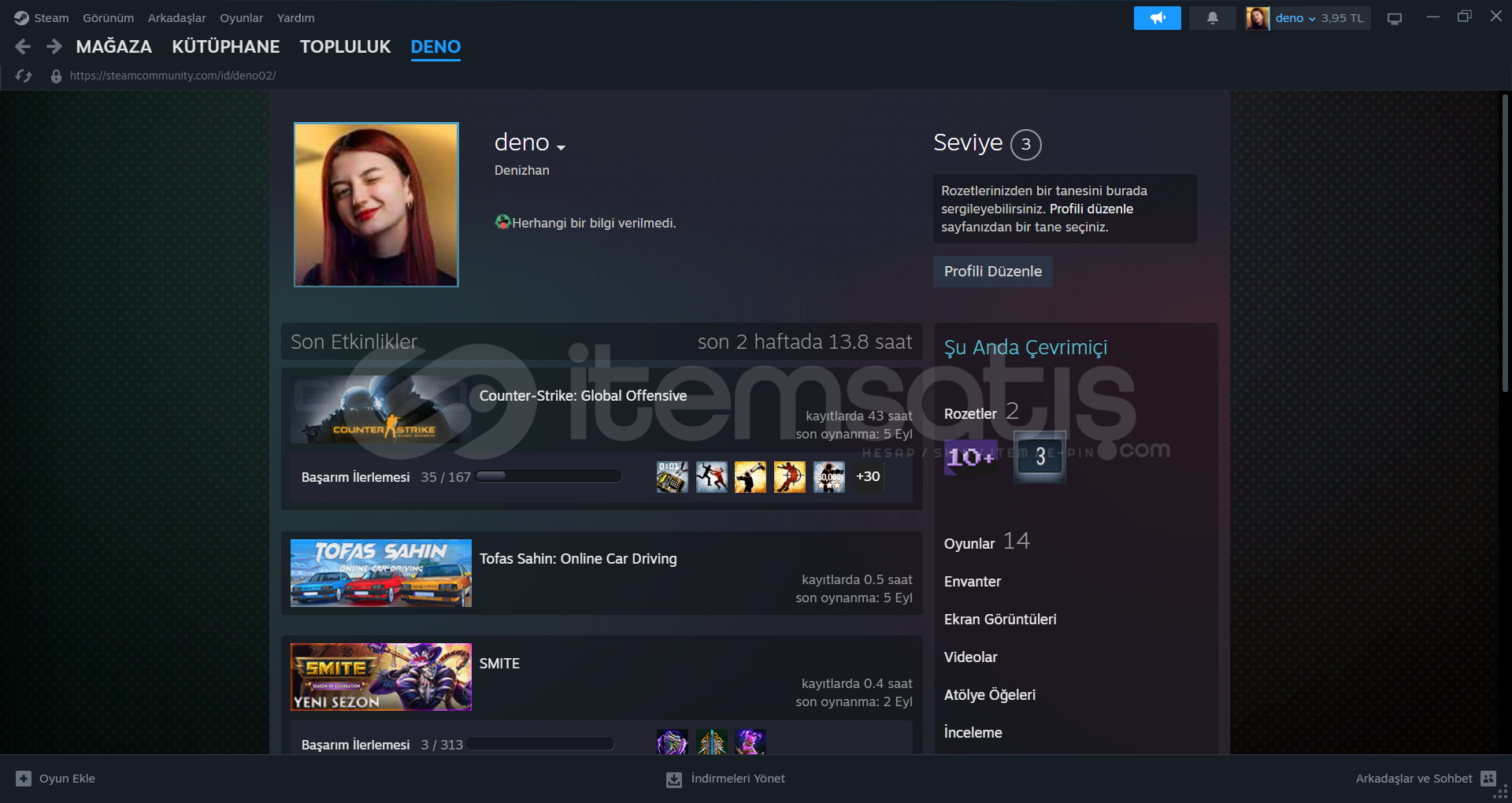Click Counter-Strike: Global Offensive title
The image size is (1512, 803).
pyautogui.click(x=583, y=396)
